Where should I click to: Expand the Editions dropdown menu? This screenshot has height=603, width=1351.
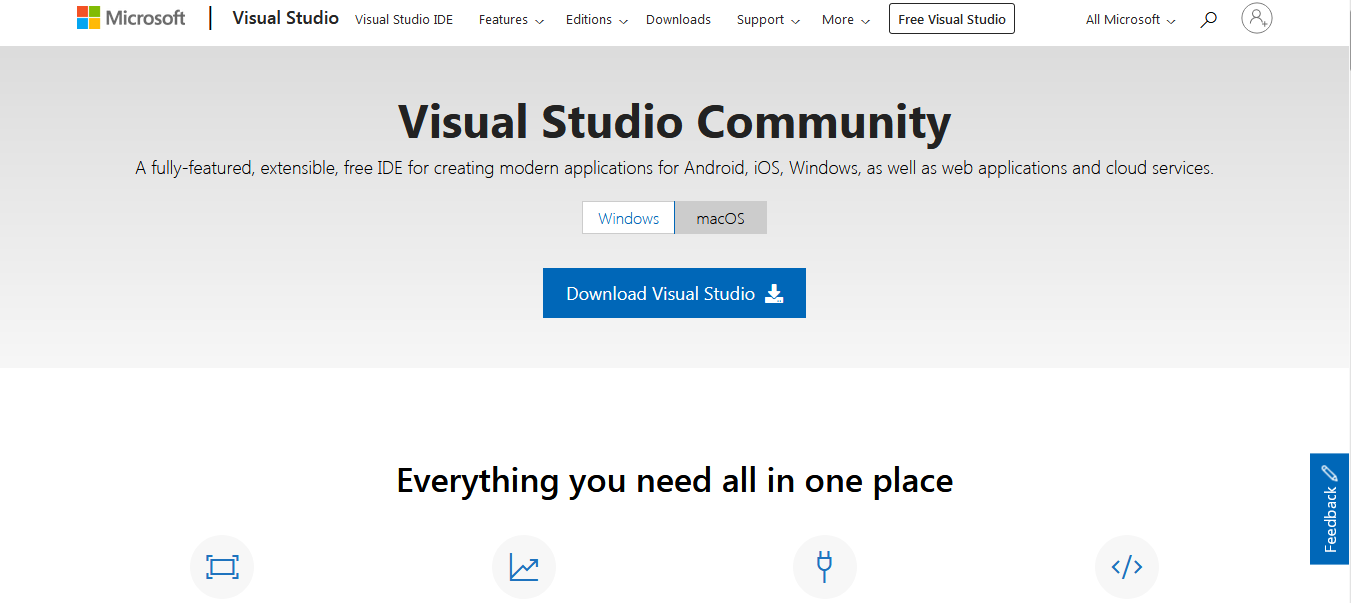(x=597, y=20)
